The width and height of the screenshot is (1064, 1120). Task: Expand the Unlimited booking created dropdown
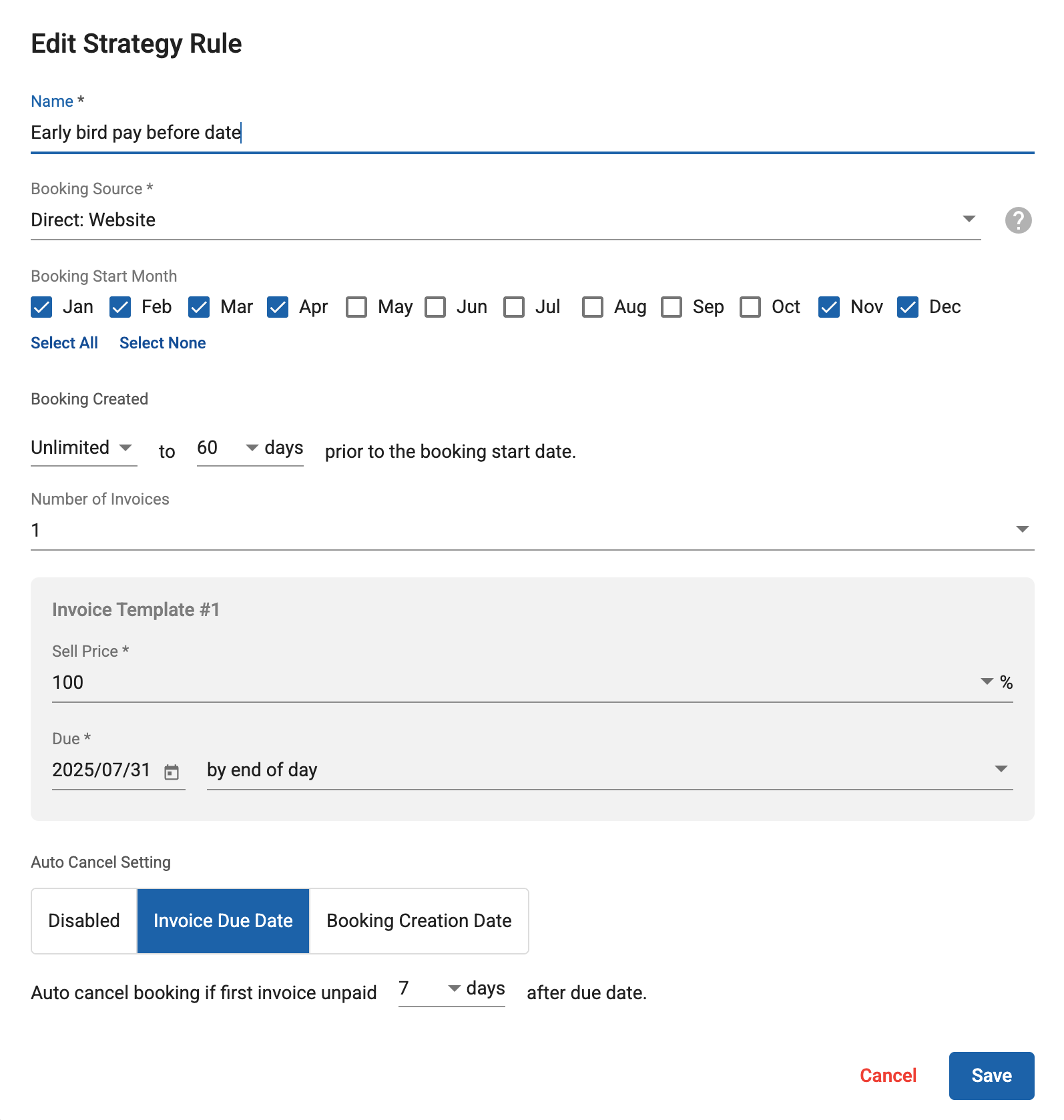pos(83,448)
